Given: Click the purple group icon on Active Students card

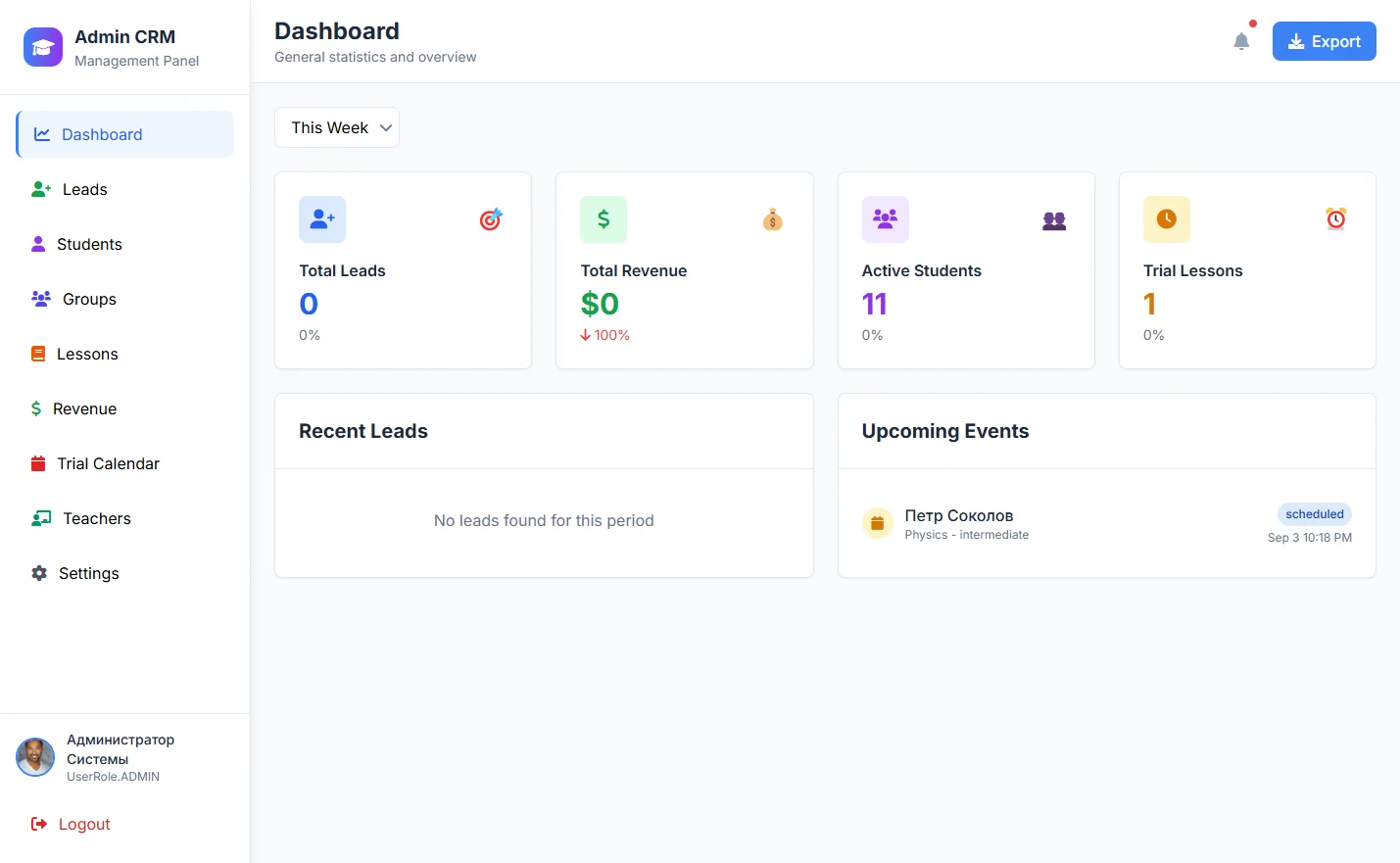Looking at the screenshot, I should (x=886, y=219).
